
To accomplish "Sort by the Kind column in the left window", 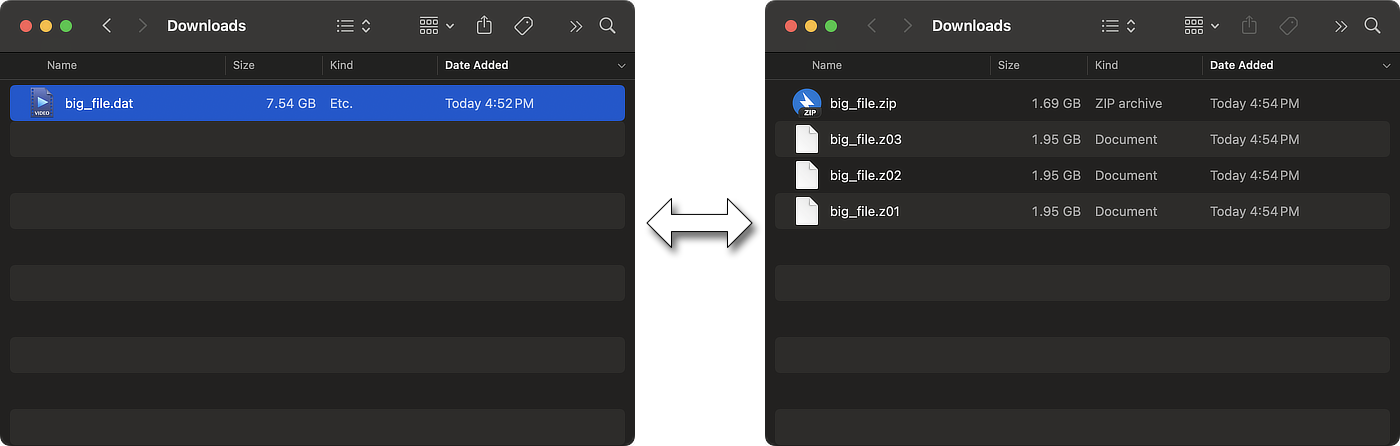I will point(342,65).
